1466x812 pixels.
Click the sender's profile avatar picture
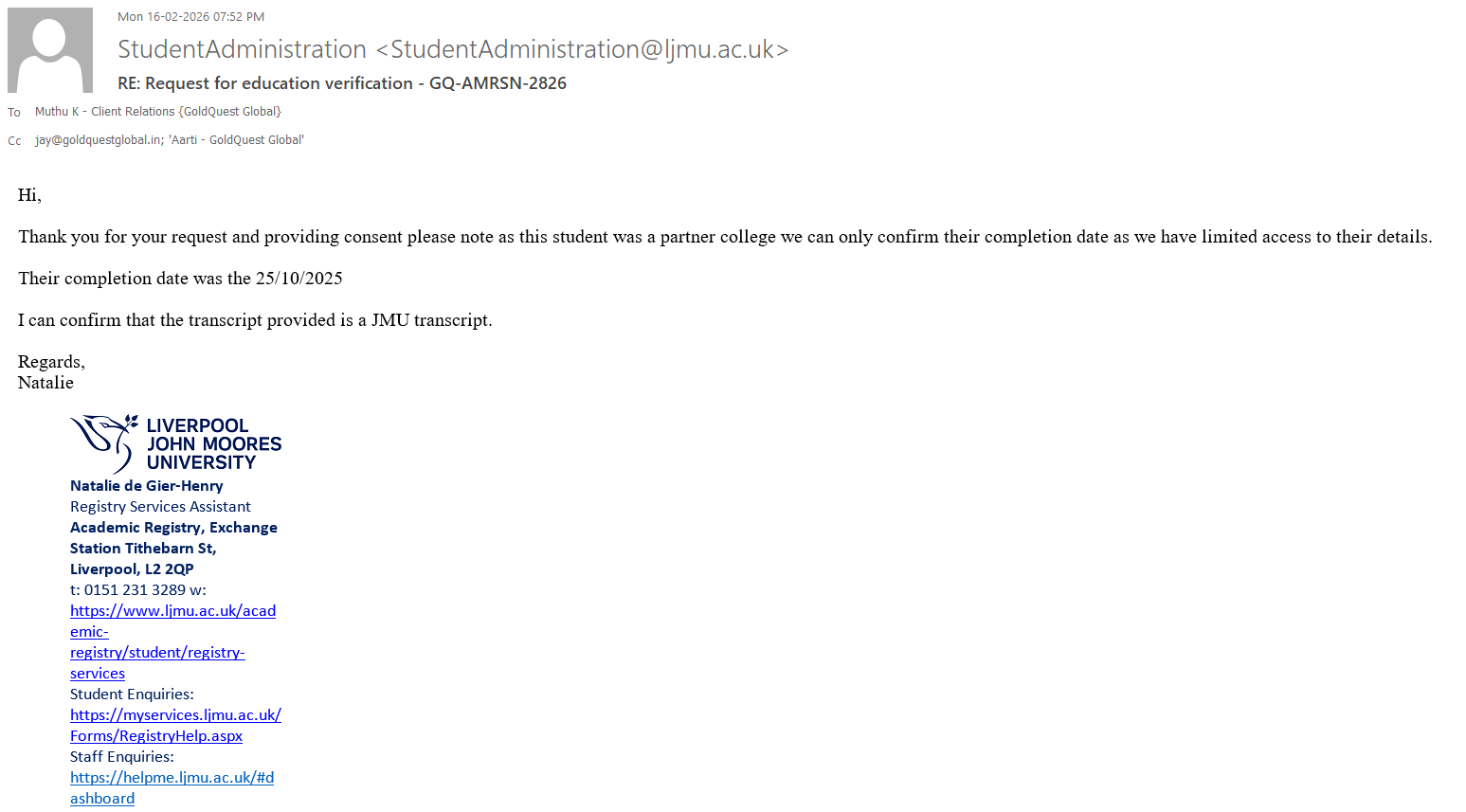tap(50, 50)
